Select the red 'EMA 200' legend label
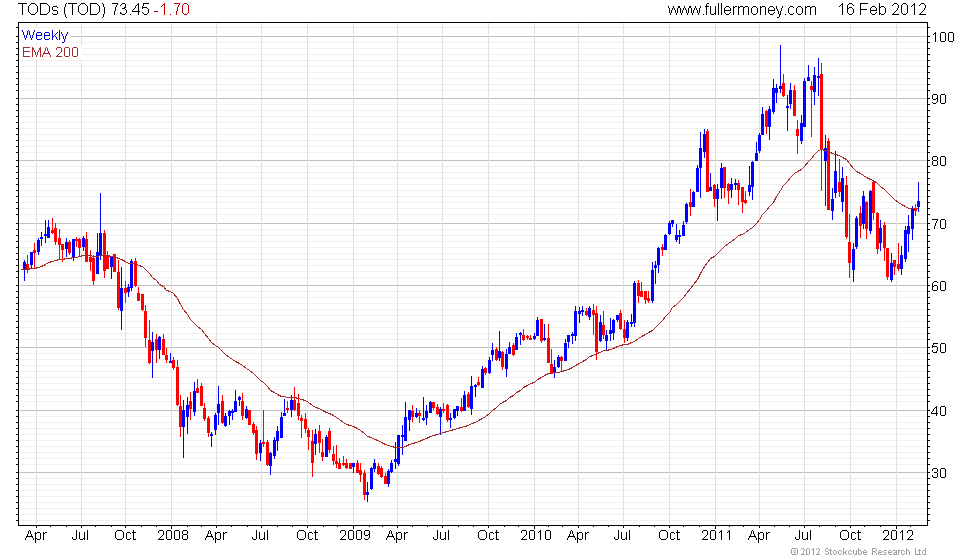This screenshot has height=560, width=980. (50, 52)
